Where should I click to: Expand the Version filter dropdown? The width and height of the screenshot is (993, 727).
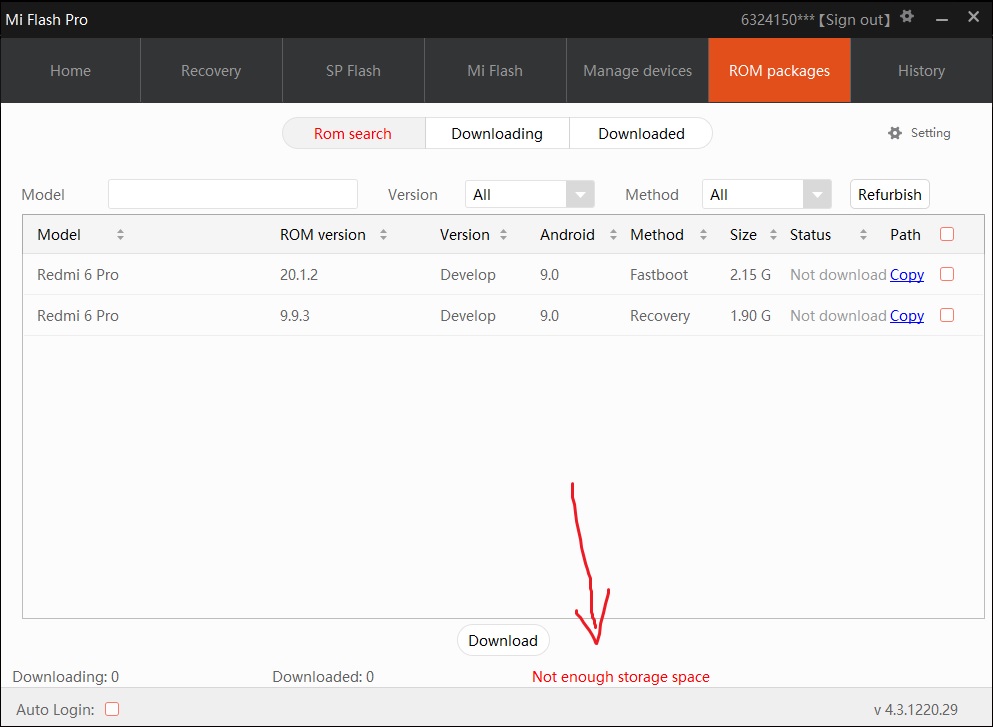580,195
